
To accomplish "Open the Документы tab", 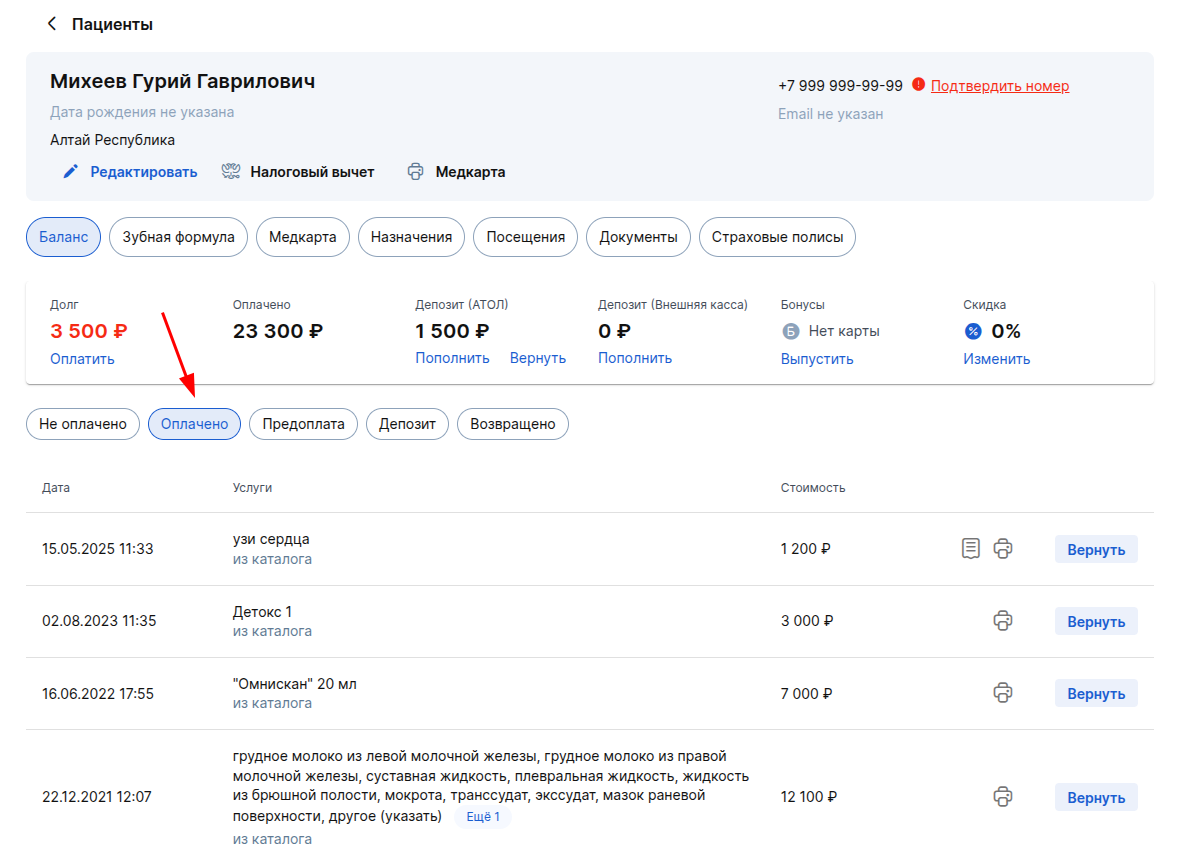I will point(638,237).
